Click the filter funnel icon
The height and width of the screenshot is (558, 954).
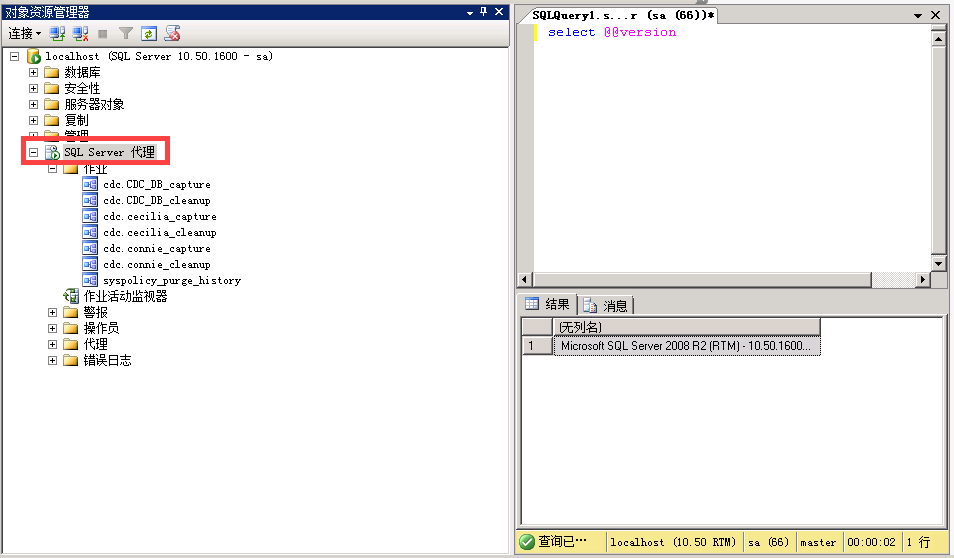126,33
